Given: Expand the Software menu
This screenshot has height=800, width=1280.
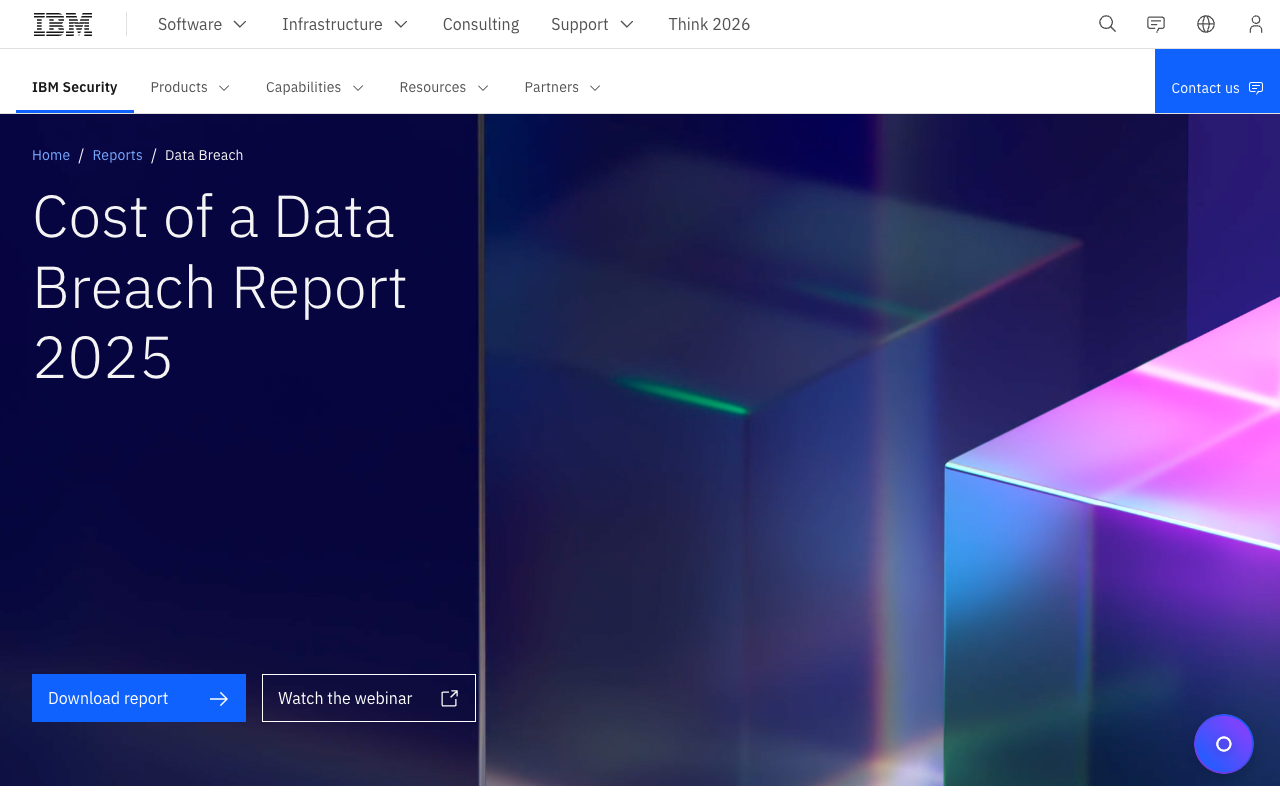Looking at the screenshot, I should point(203,24).
